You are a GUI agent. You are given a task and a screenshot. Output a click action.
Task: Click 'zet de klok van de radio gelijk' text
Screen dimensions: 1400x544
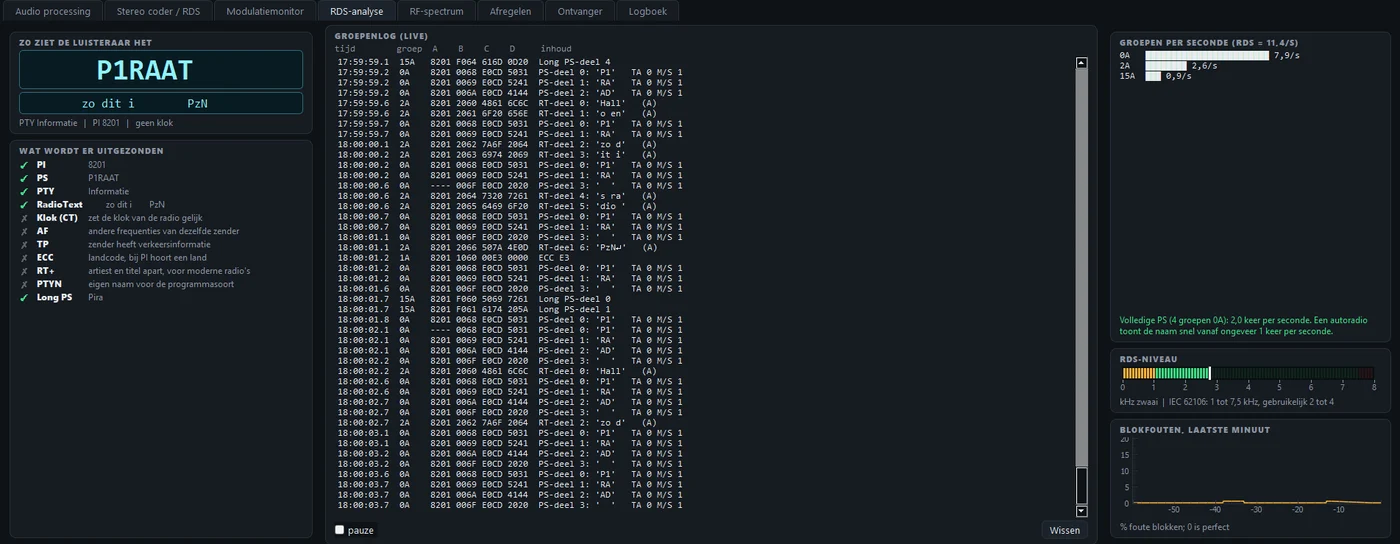point(146,218)
